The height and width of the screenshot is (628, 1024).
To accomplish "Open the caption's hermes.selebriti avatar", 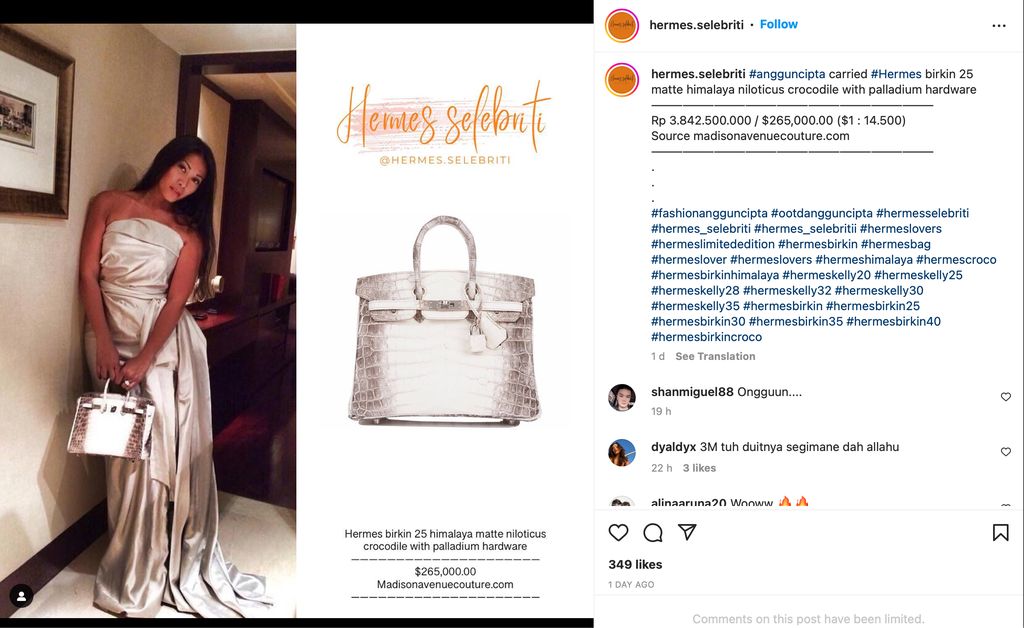I will coord(622,80).
